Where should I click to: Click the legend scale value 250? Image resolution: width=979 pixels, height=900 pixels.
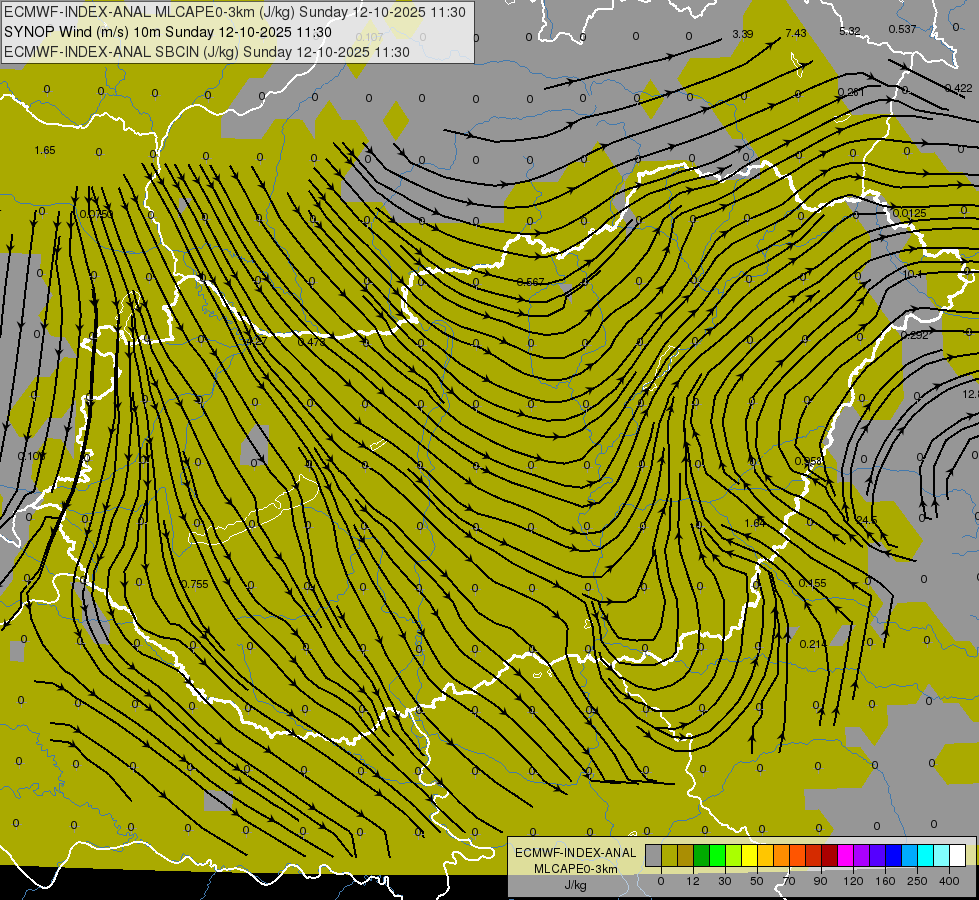(x=917, y=881)
